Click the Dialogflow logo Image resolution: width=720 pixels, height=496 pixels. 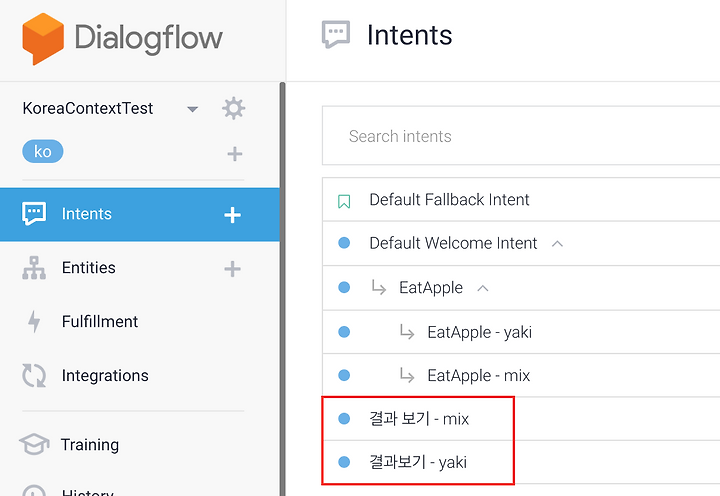tap(122, 39)
